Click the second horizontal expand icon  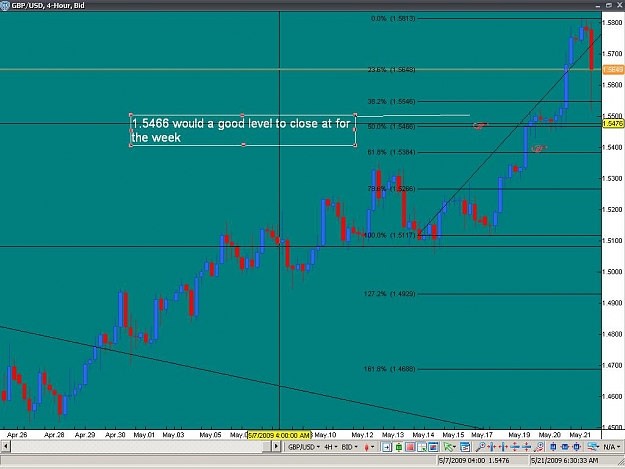point(503,447)
